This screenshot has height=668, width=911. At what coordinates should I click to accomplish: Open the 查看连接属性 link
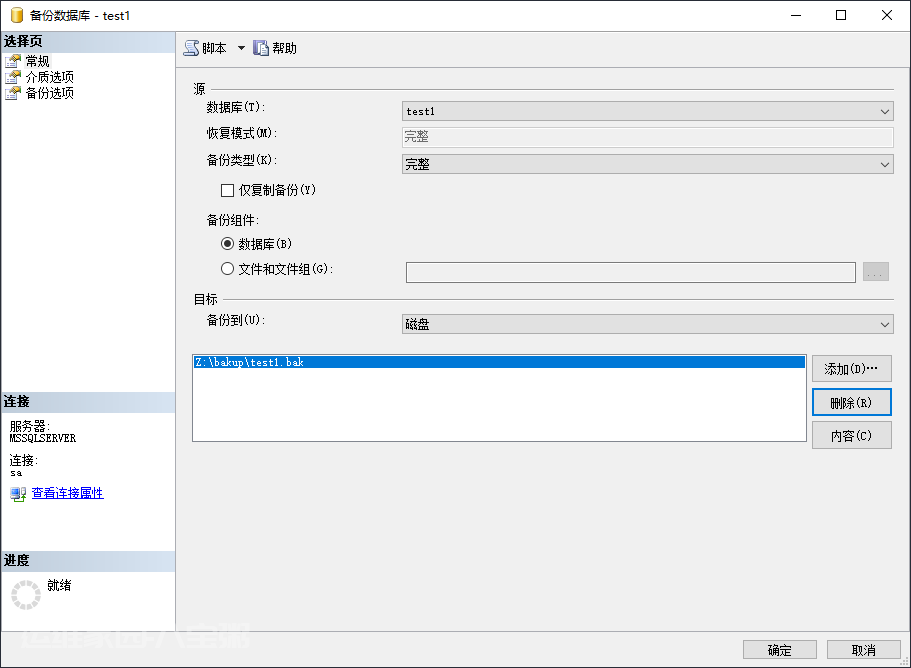[67, 493]
